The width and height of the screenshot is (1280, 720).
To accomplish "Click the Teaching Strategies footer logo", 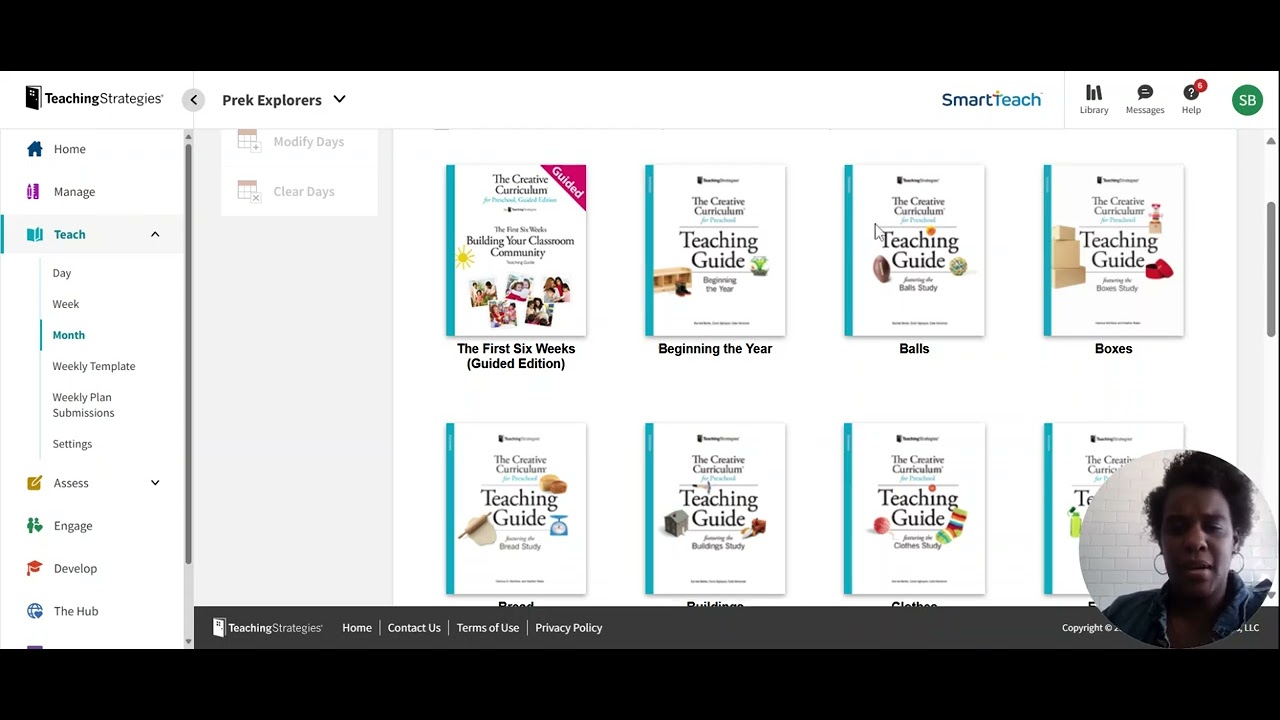I will coord(268,628).
